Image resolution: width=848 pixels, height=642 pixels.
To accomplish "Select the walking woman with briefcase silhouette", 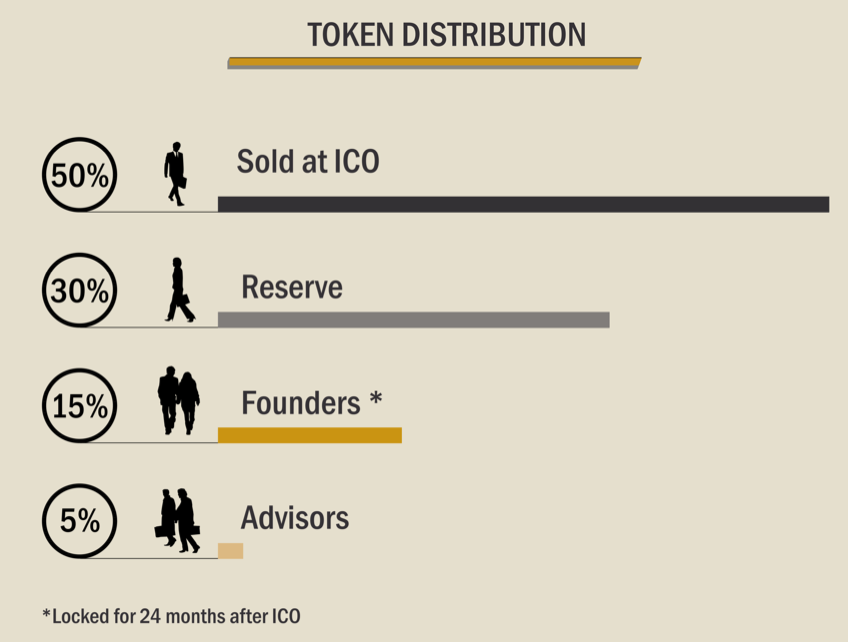I will coord(180,290).
